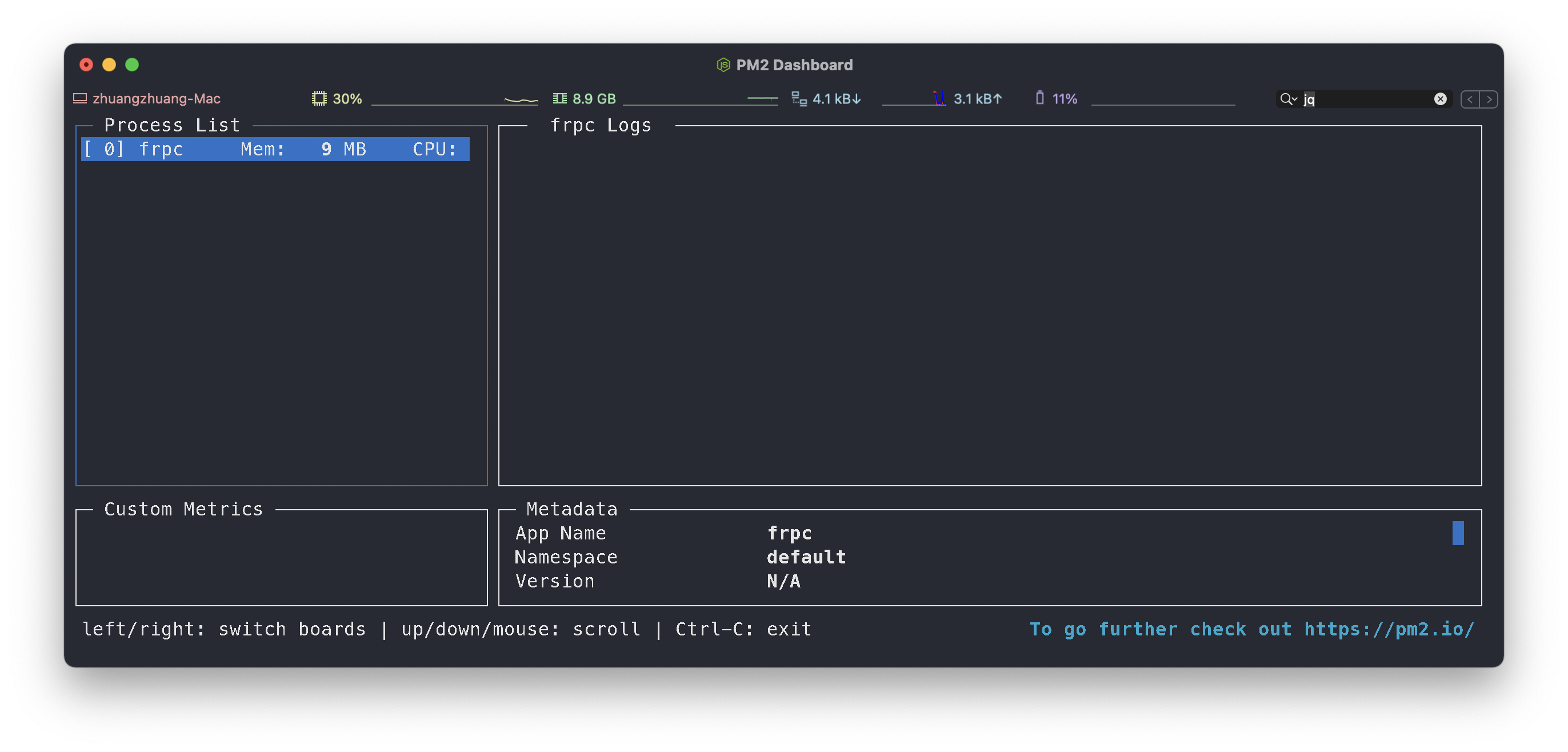Click the computer icon beside zhuangzhuang-Mac
The width and height of the screenshot is (1568, 752).
80,99
